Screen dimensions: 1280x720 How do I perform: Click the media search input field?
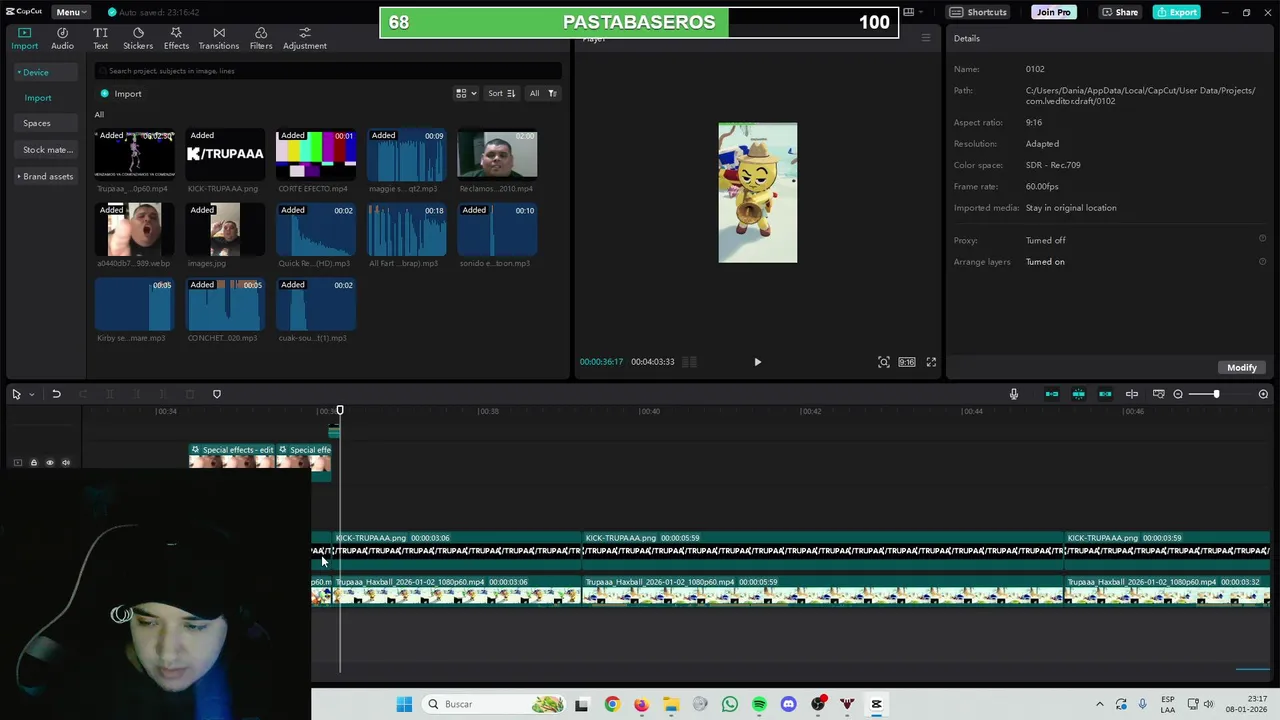pyautogui.click(x=328, y=71)
